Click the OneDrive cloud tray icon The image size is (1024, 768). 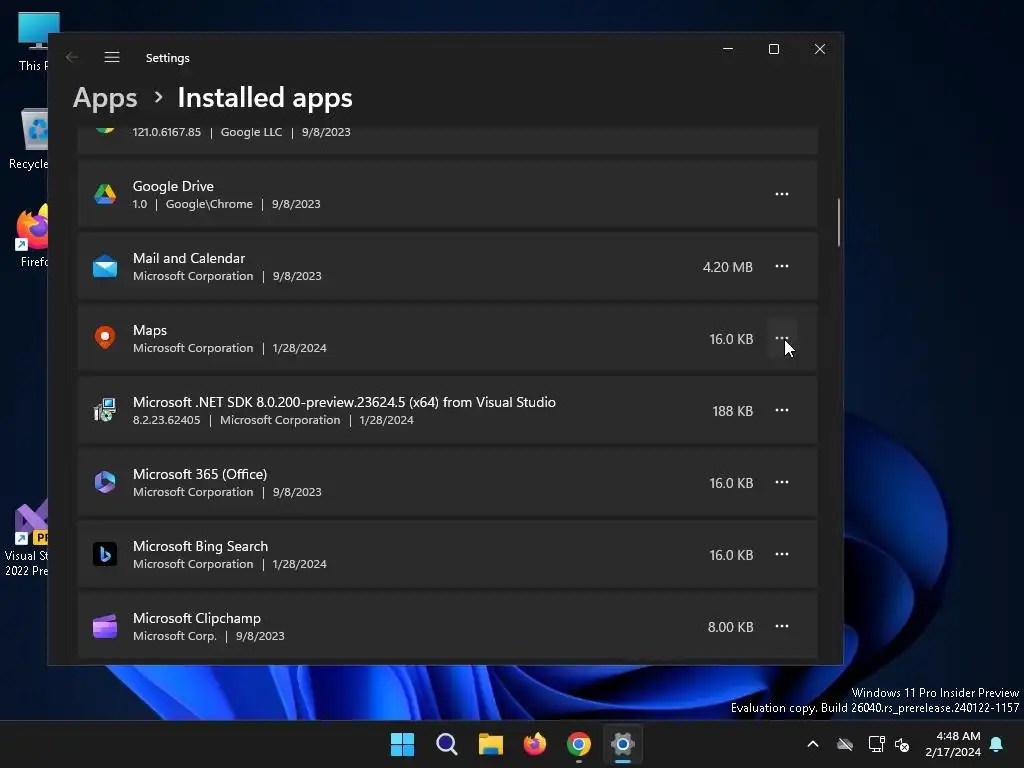[845, 744]
